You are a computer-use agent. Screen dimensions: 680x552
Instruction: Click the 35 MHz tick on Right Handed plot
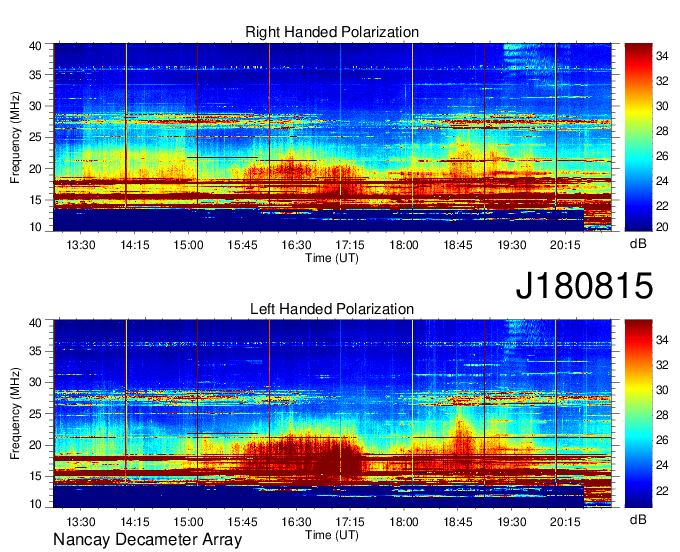click(36, 75)
